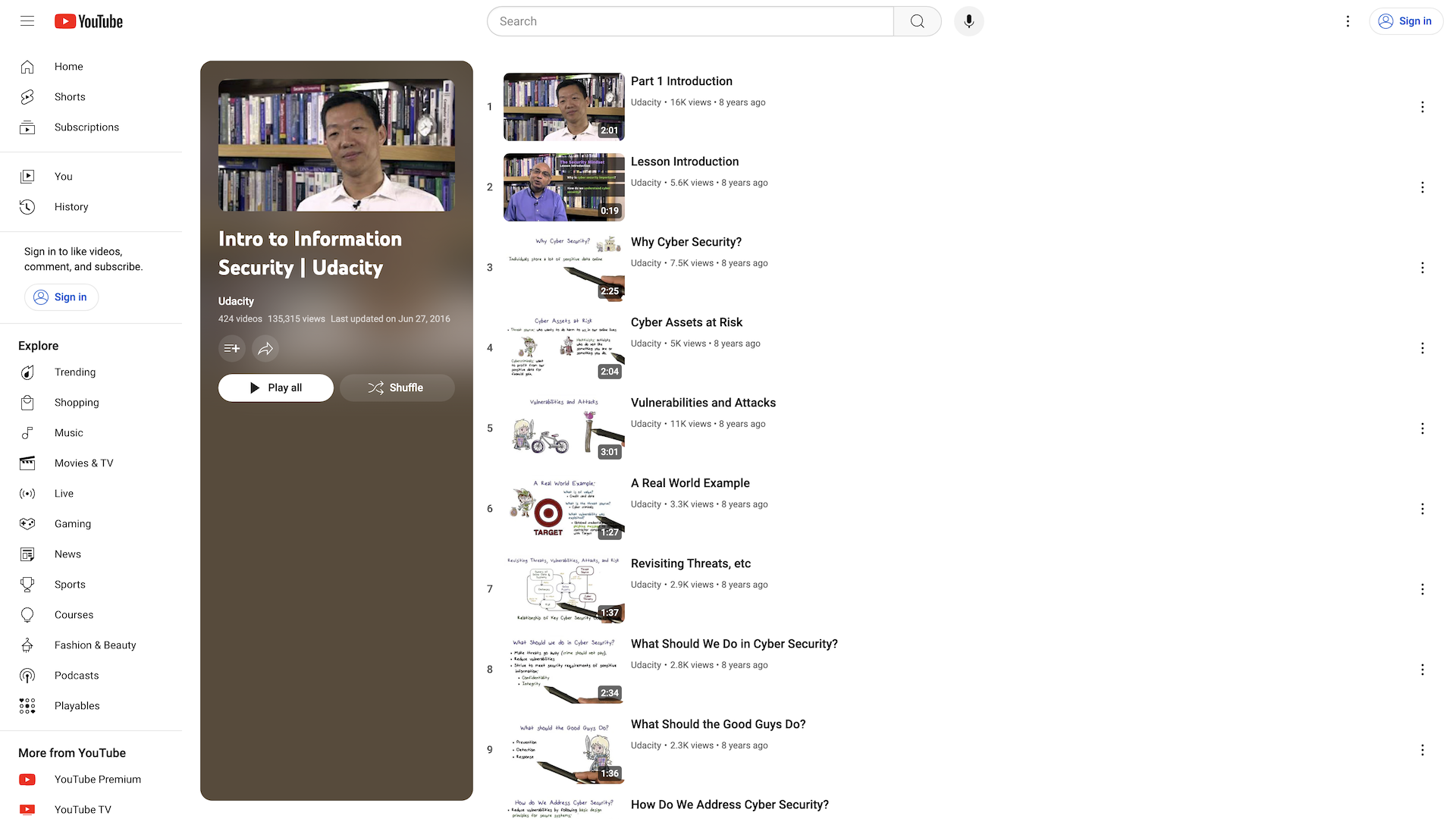Open Fashion & Beauty category
Viewport: 1456px width, 819px height.
point(91,645)
